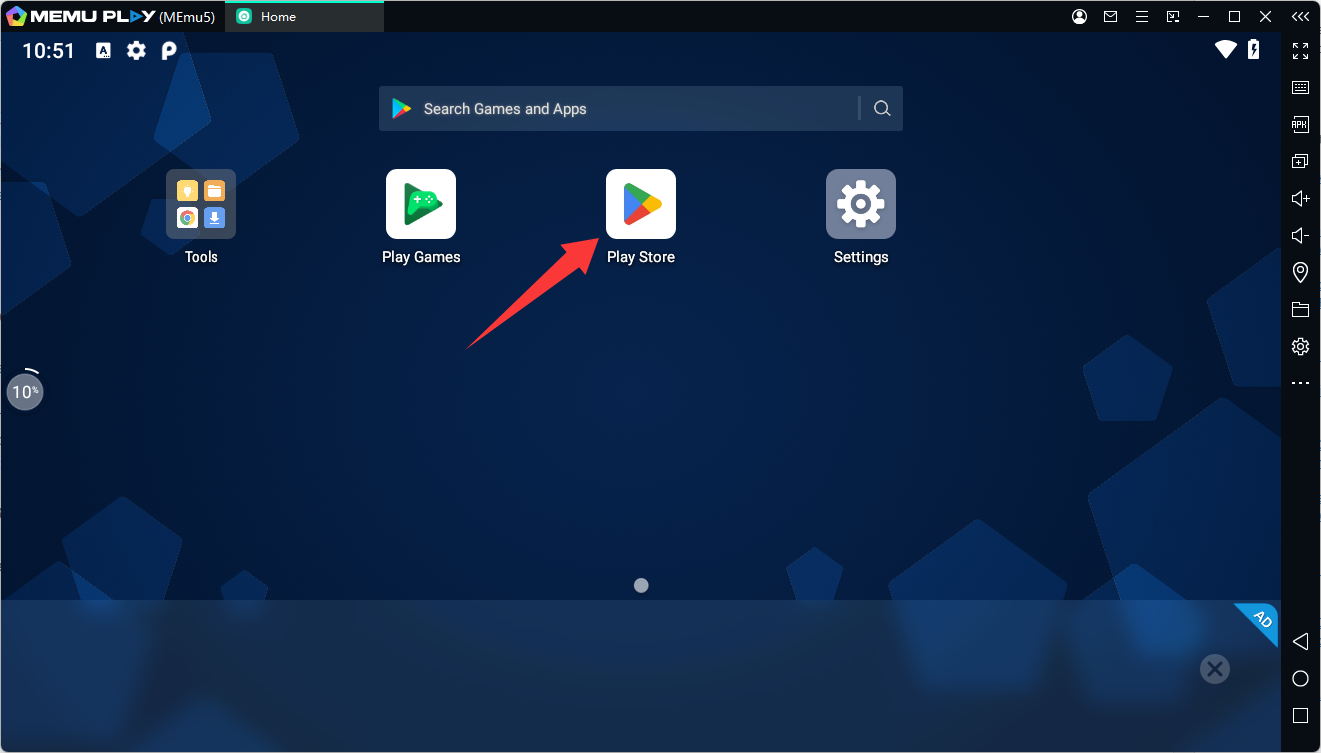Open MEmu emulator settings gear

click(1300, 346)
